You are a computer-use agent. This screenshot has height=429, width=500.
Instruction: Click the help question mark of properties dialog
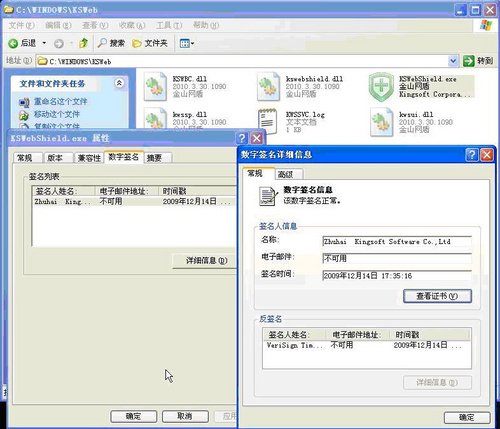coord(242,138)
